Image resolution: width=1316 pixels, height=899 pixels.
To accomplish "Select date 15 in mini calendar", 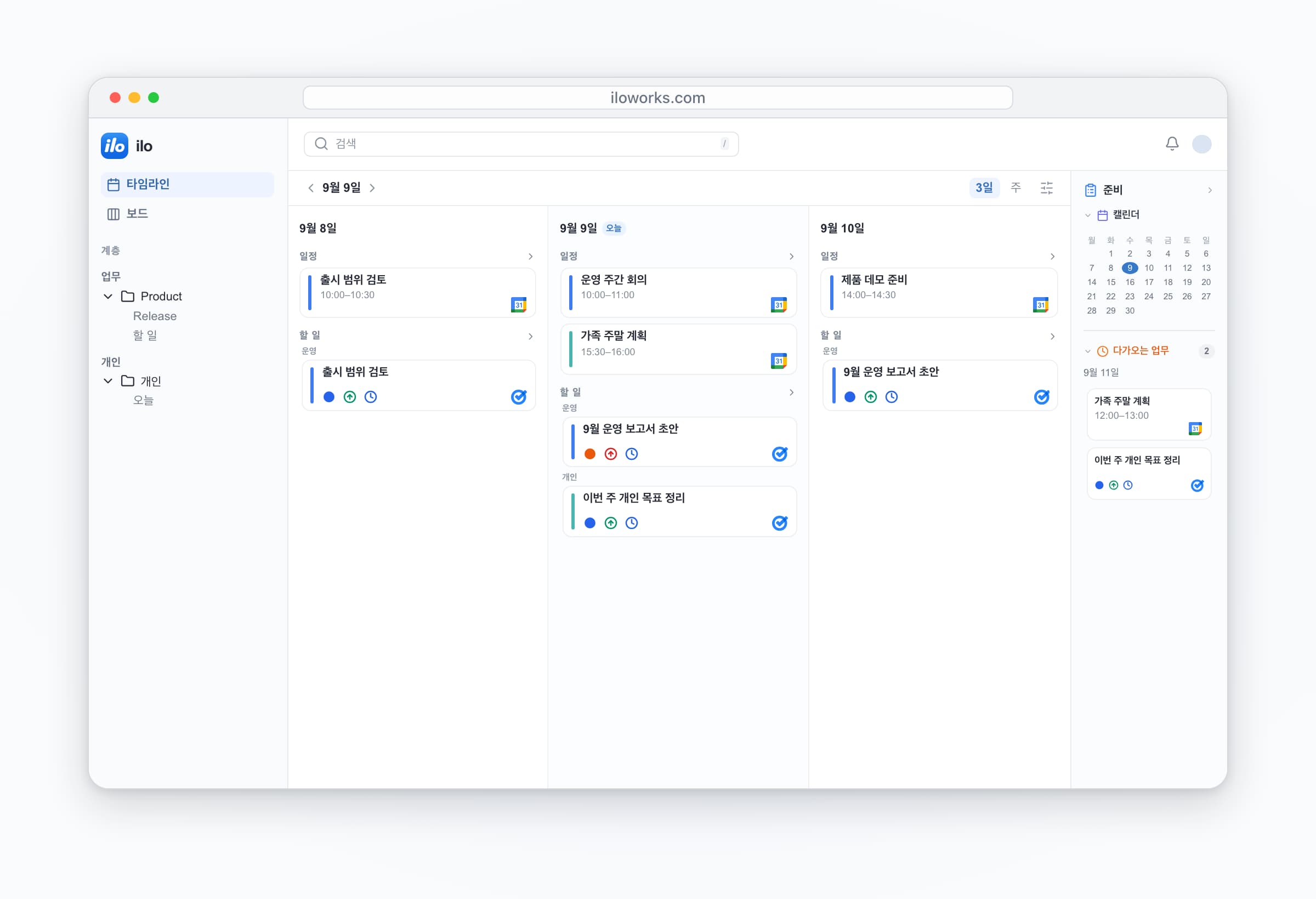I will tap(1111, 282).
